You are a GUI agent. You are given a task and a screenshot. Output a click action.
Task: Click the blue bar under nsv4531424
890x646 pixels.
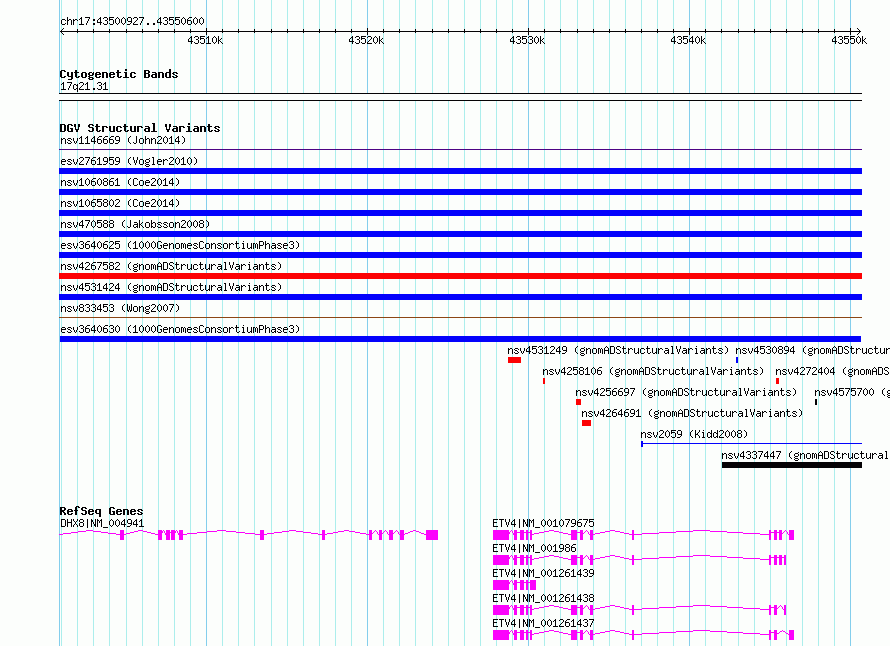point(460,297)
